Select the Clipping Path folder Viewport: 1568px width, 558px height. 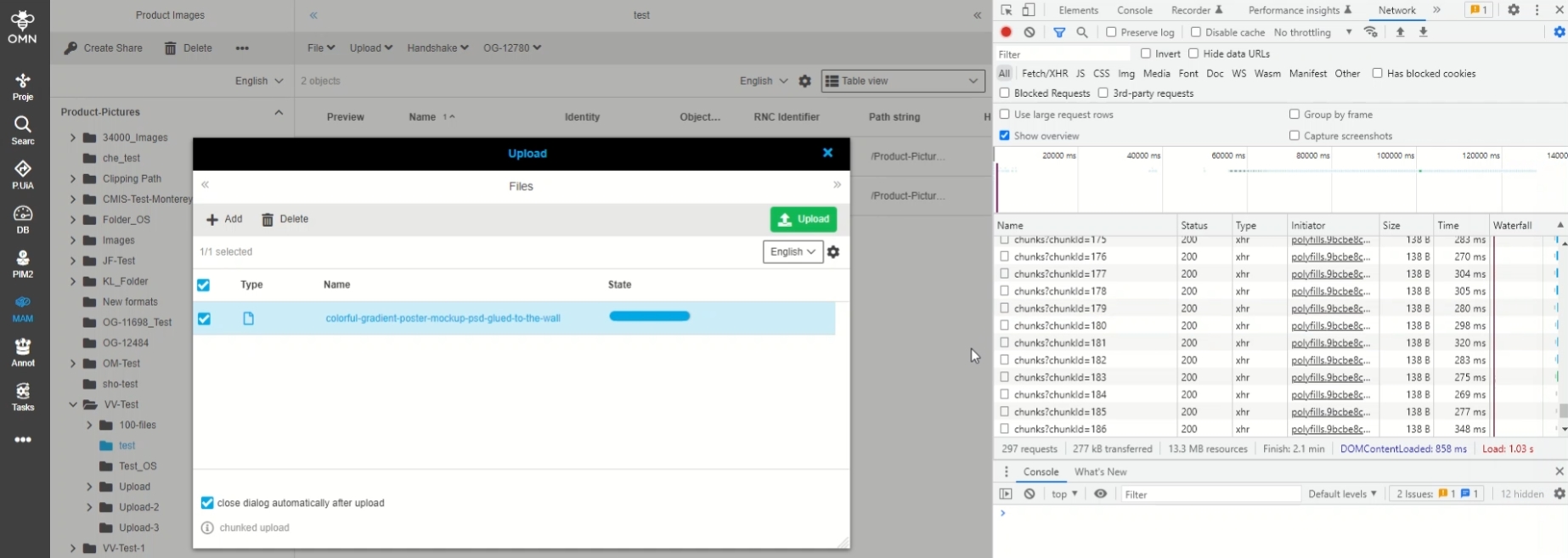click(x=132, y=179)
